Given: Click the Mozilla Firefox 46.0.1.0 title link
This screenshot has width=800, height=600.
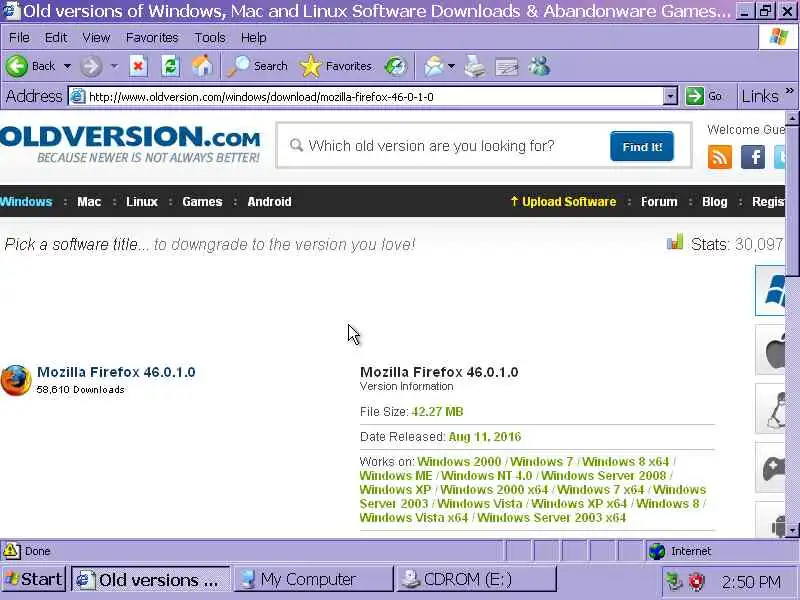Looking at the screenshot, I should tap(116, 372).
